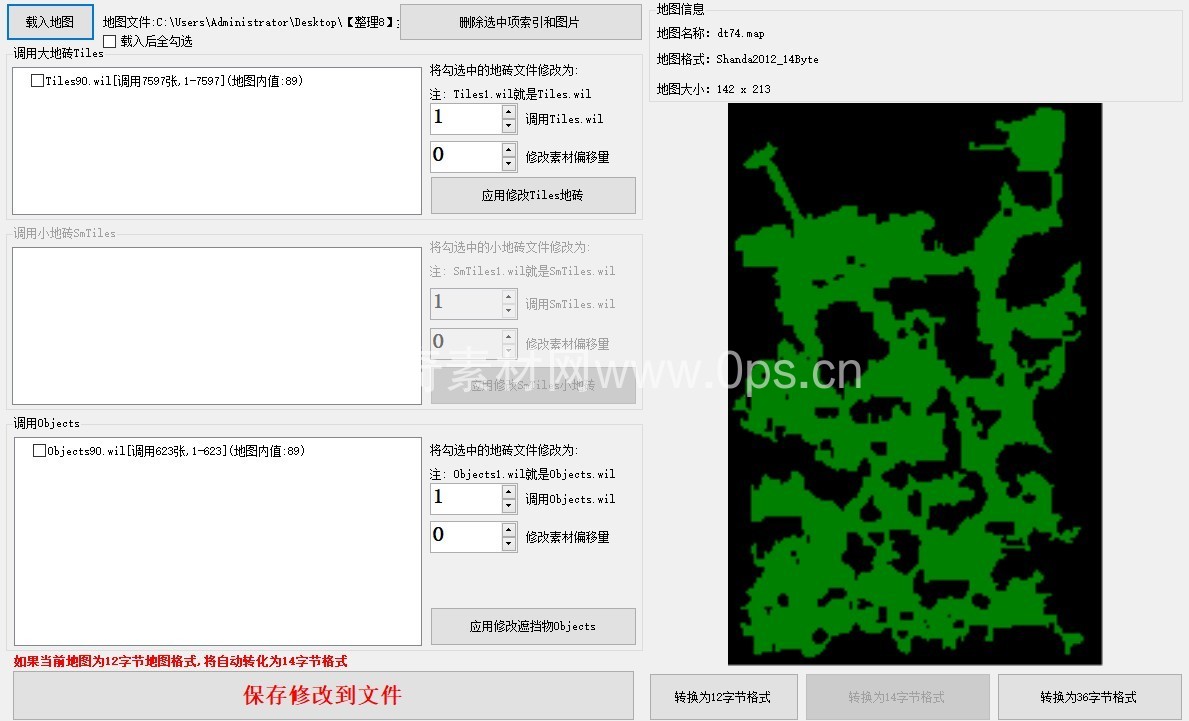Increase the 调用Tiles.wil spinner value
1189x721 pixels.
click(509, 112)
